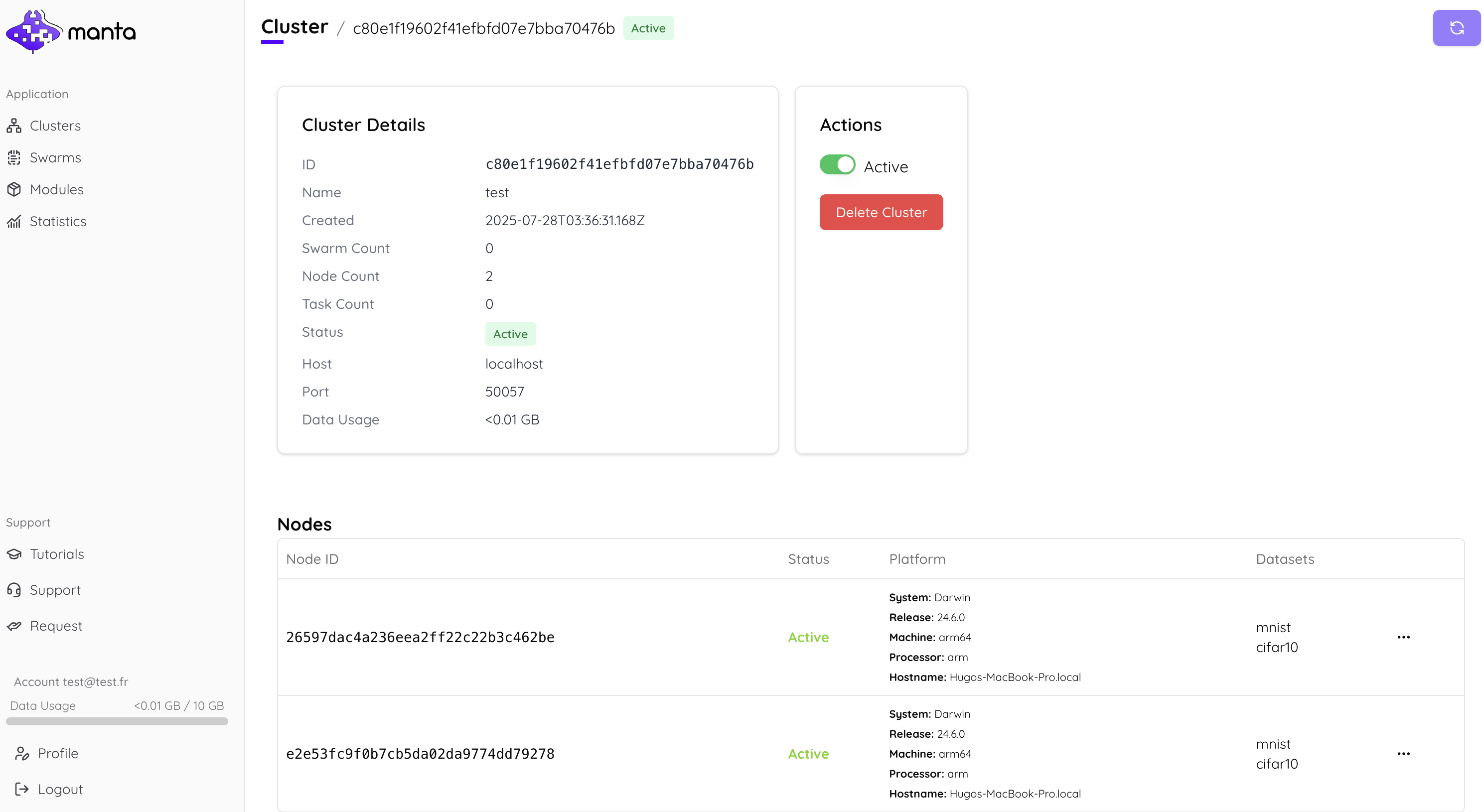Click the cluster Name value test
1484x812 pixels.
pos(497,193)
